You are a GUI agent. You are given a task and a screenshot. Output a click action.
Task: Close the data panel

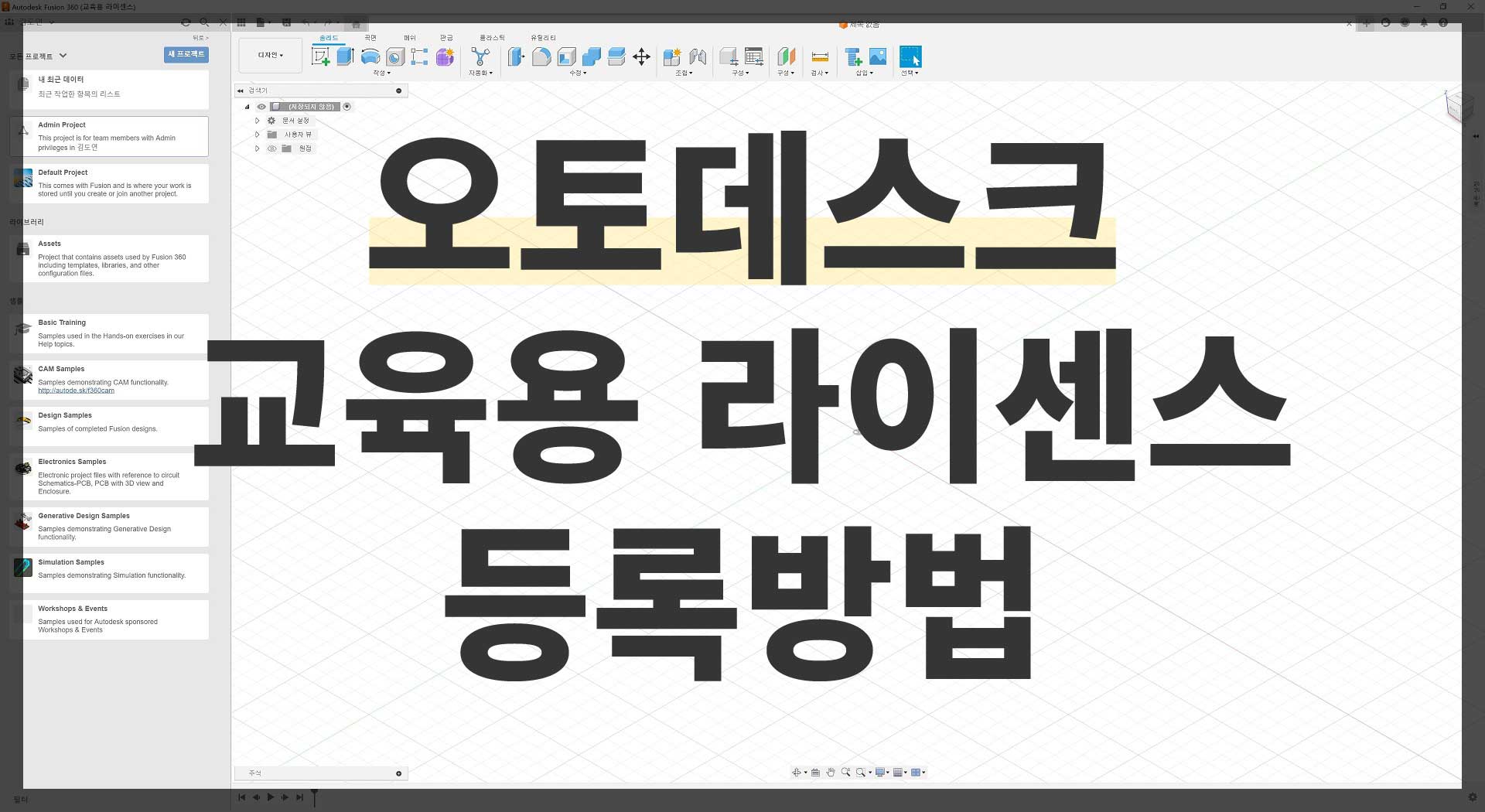pyautogui.click(x=224, y=22)
